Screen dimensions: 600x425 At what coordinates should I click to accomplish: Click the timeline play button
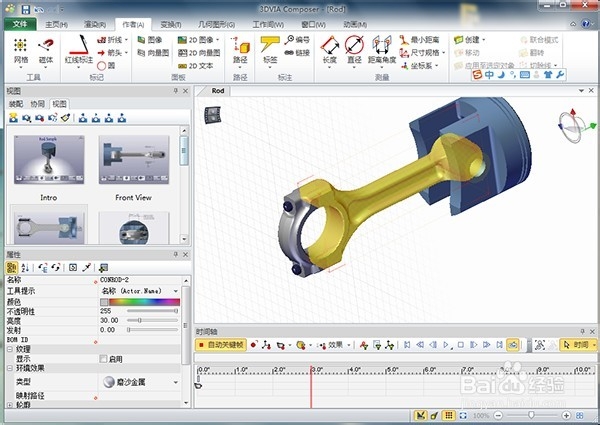coord(446,345)
